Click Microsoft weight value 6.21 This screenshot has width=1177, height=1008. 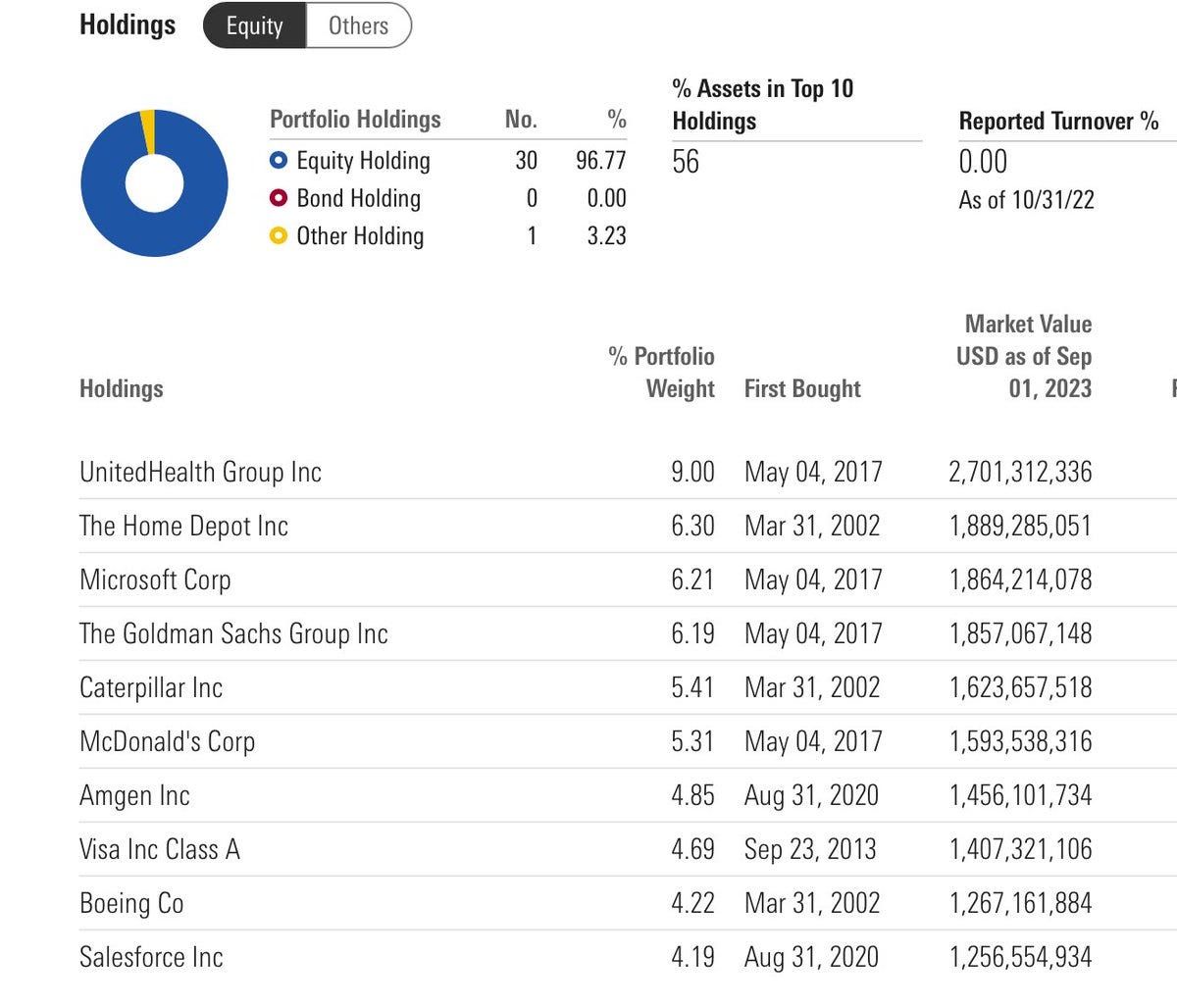tap(692, 580)
